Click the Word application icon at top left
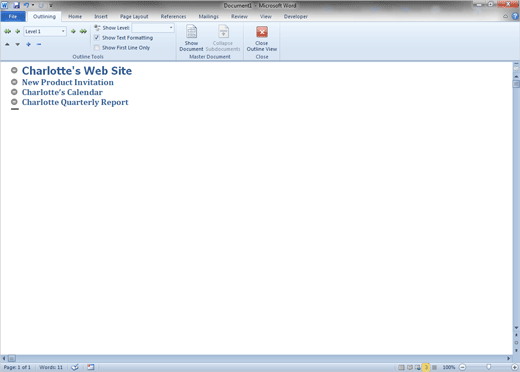Viewport: 520px width, 372px height. tap(5, 5)
